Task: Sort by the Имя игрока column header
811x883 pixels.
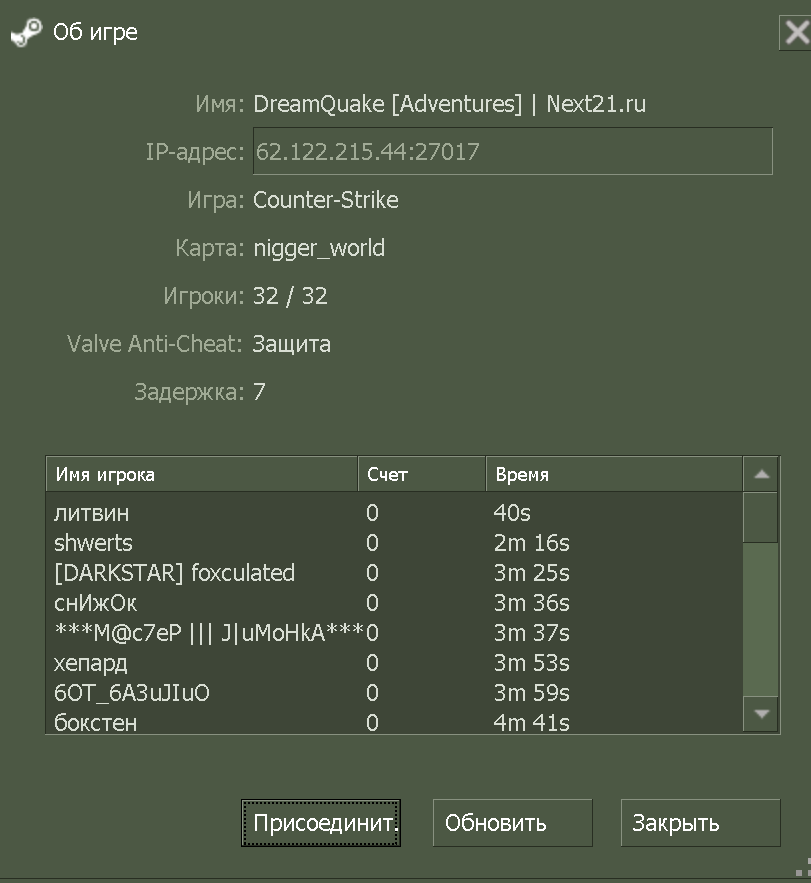Action: (x=202, y=474)
